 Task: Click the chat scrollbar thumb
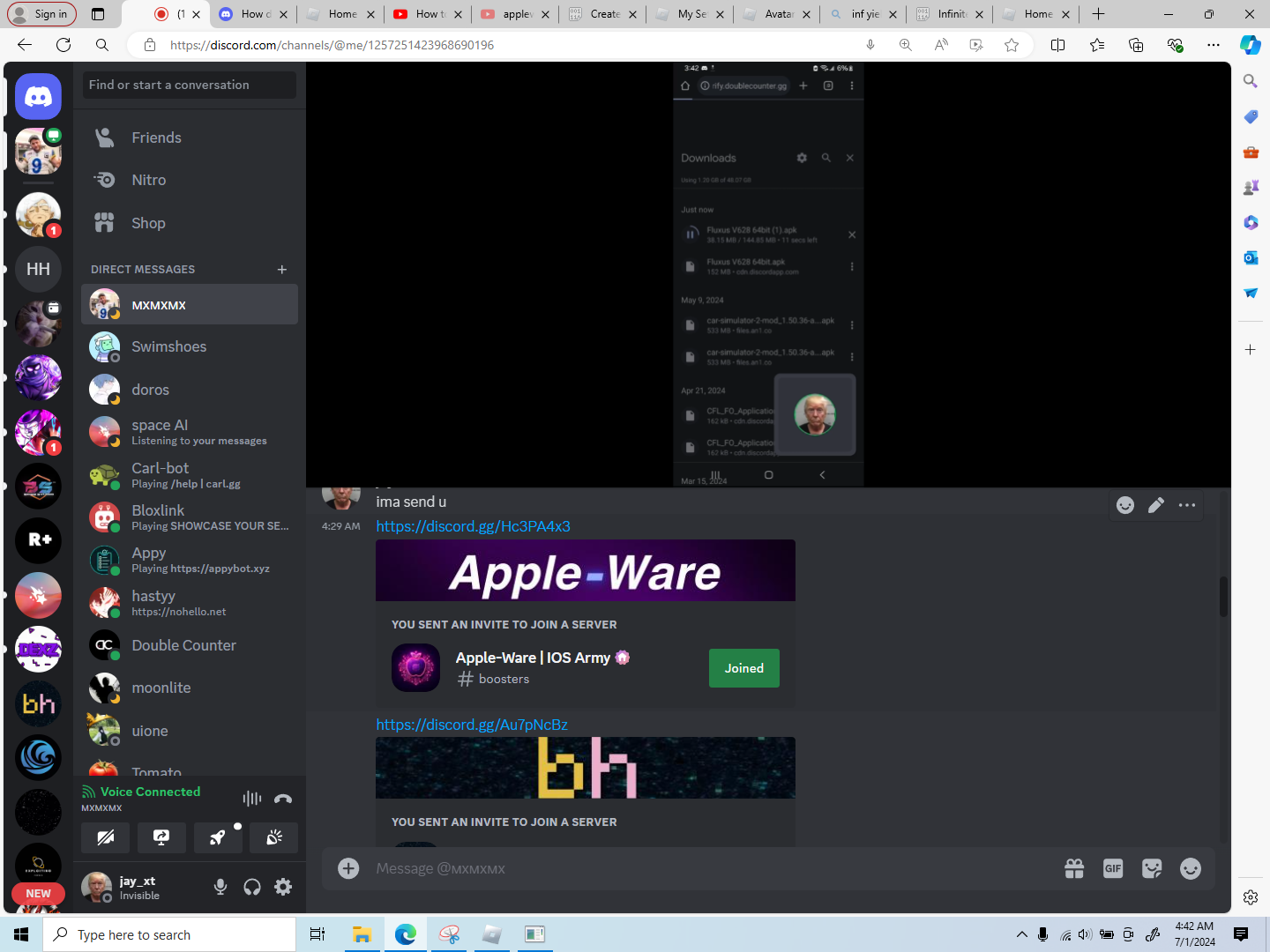click(1223, 597)
